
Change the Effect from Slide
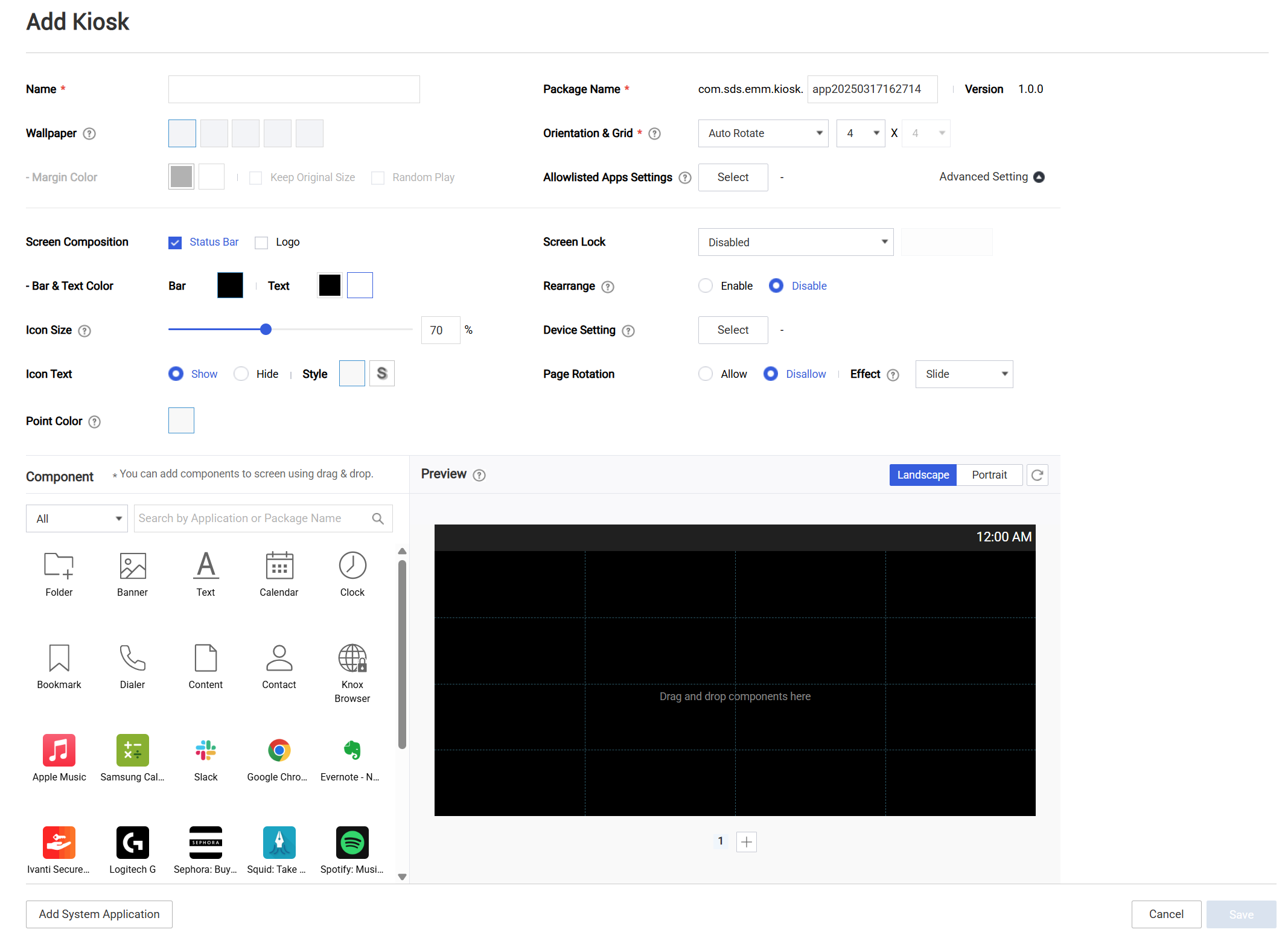(x=963, y=374)
